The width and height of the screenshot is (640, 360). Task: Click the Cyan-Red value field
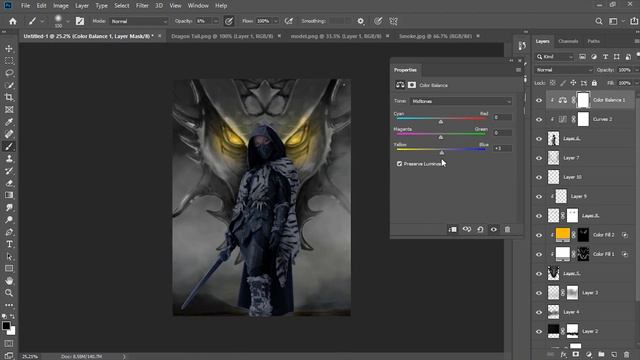[502, 117]
